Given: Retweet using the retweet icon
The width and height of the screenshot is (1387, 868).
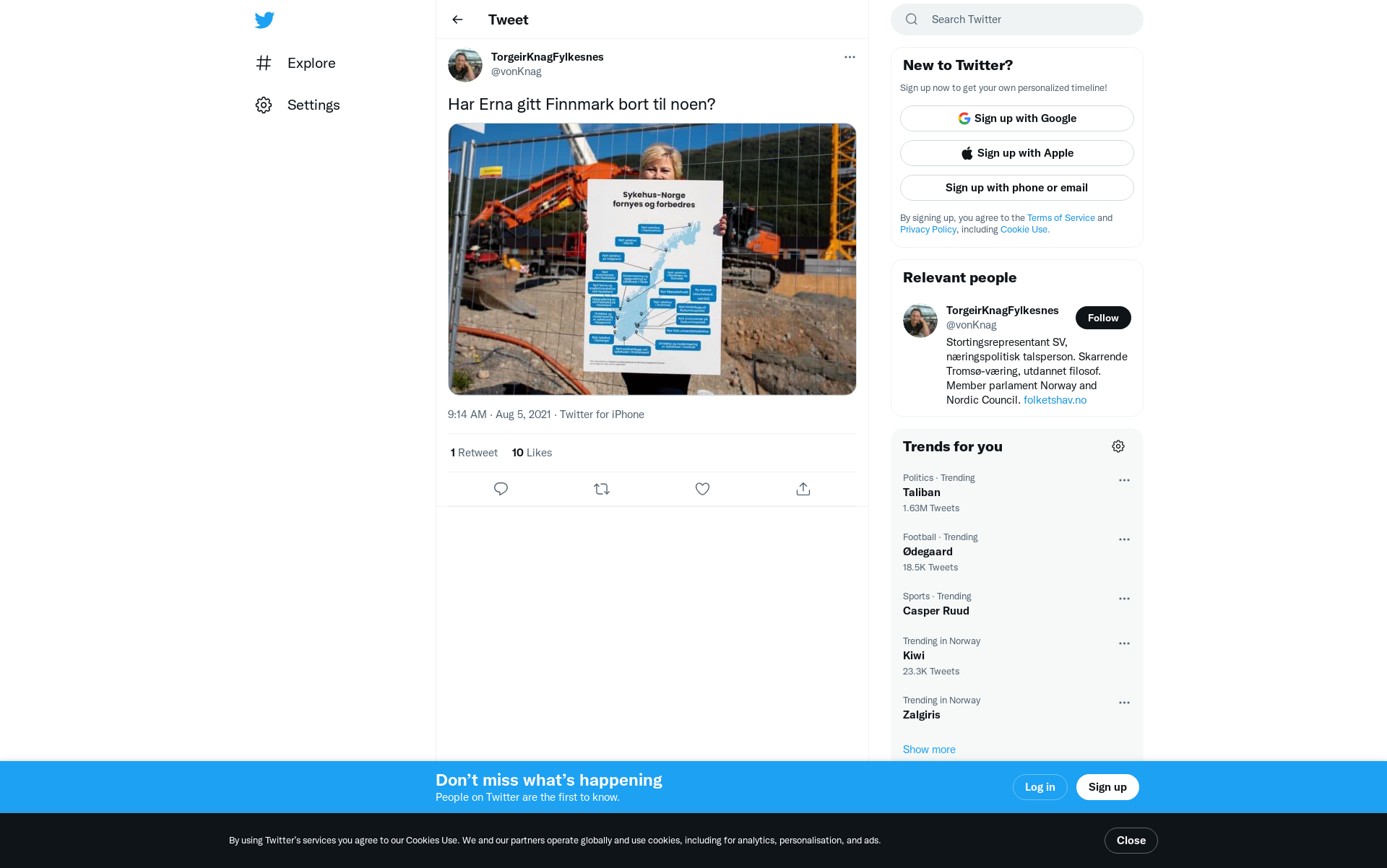Looking at the screenshot, I should click(602, 489).
